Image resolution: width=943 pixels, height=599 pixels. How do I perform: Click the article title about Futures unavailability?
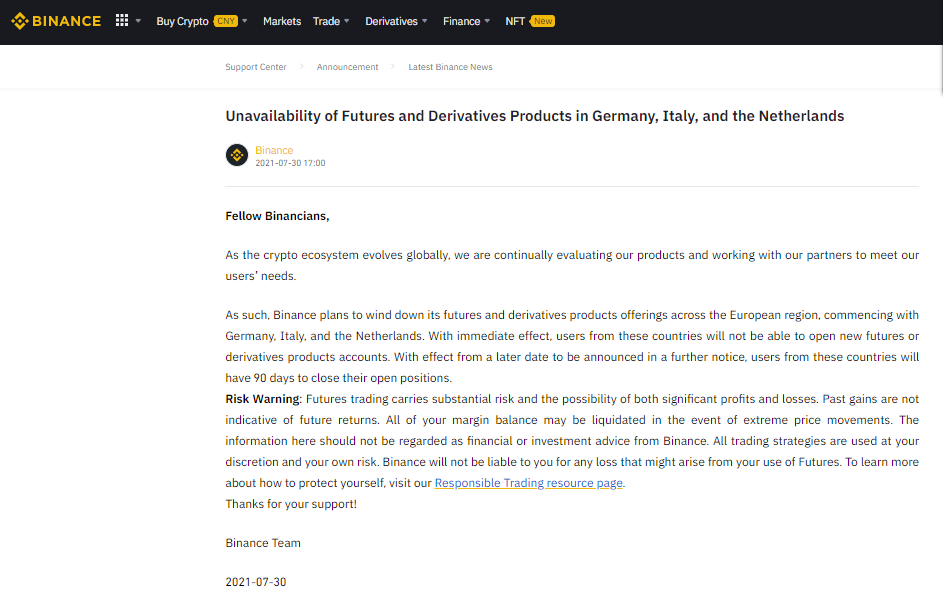535,116
